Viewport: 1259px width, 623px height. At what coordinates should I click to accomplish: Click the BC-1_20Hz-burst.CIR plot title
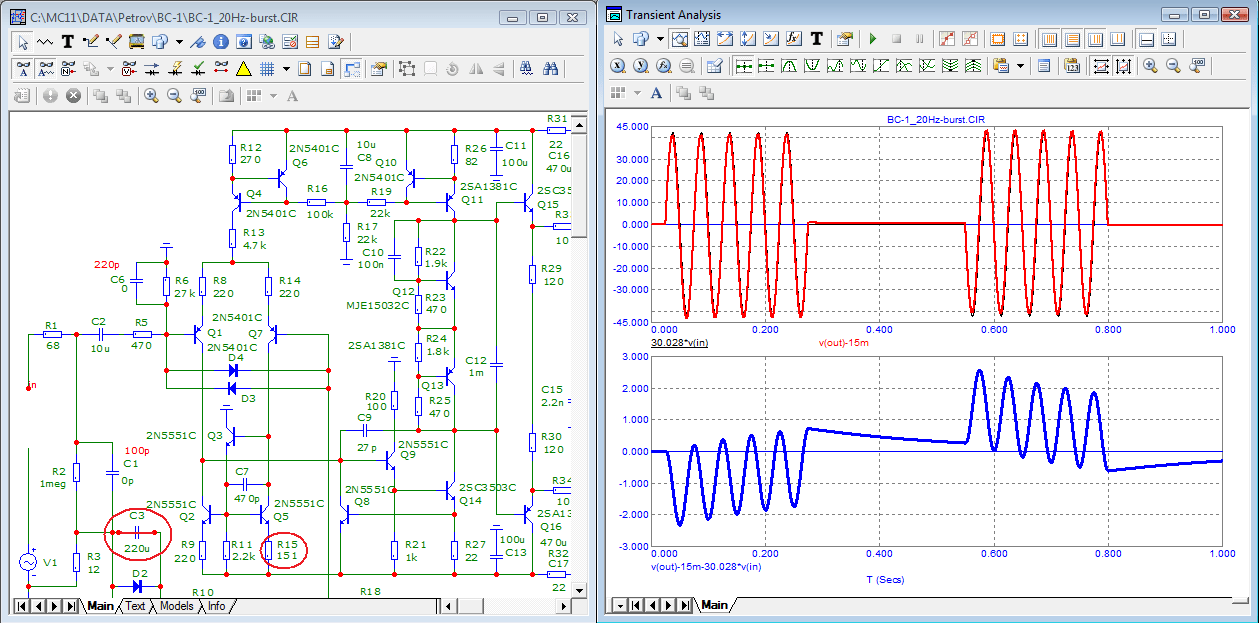coord(937,118)
